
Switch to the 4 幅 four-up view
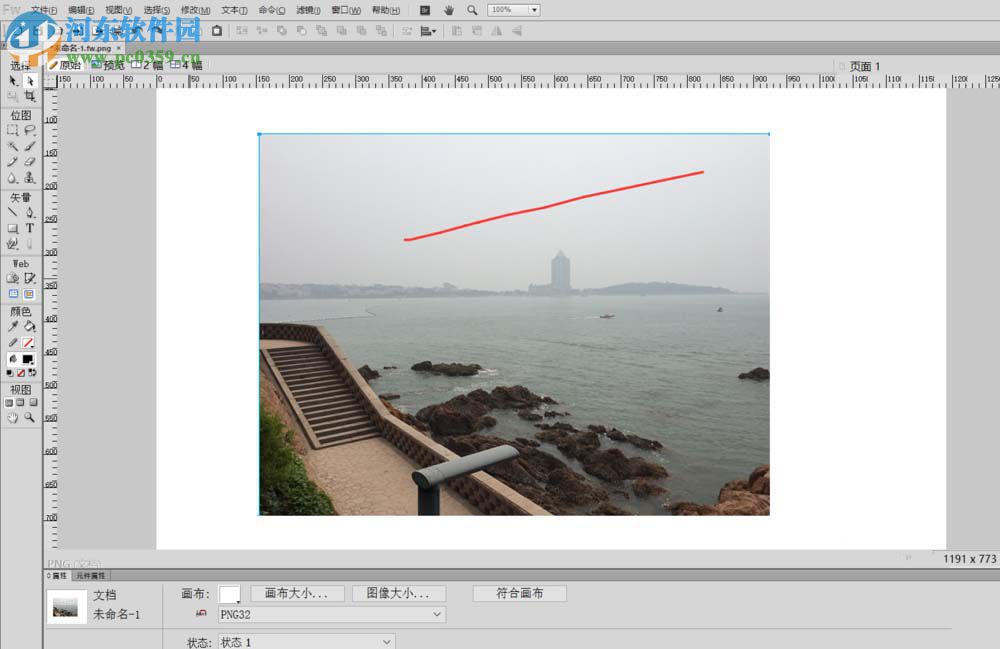coord(186,65)
